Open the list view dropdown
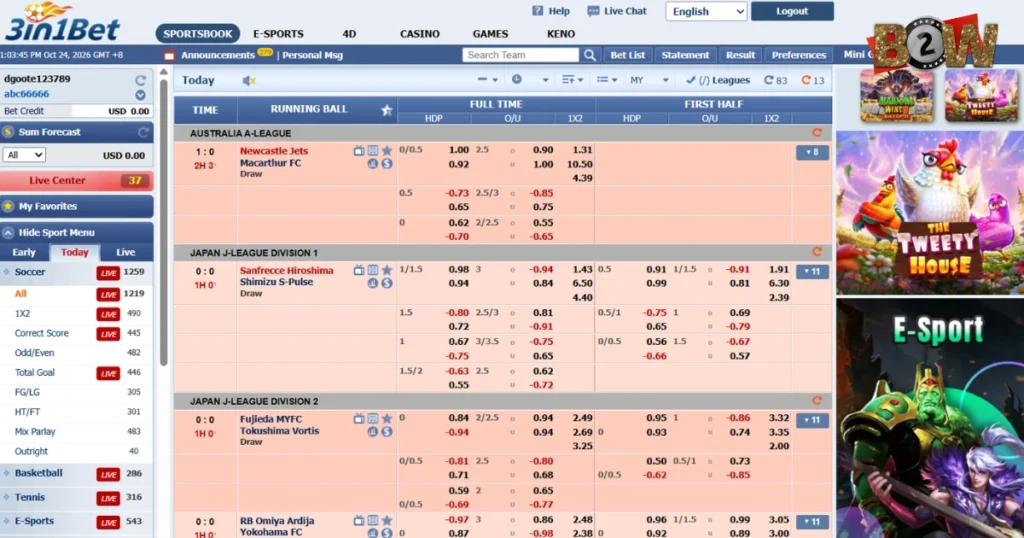This screenshot has height=538, width=1024. pos(607,80)
